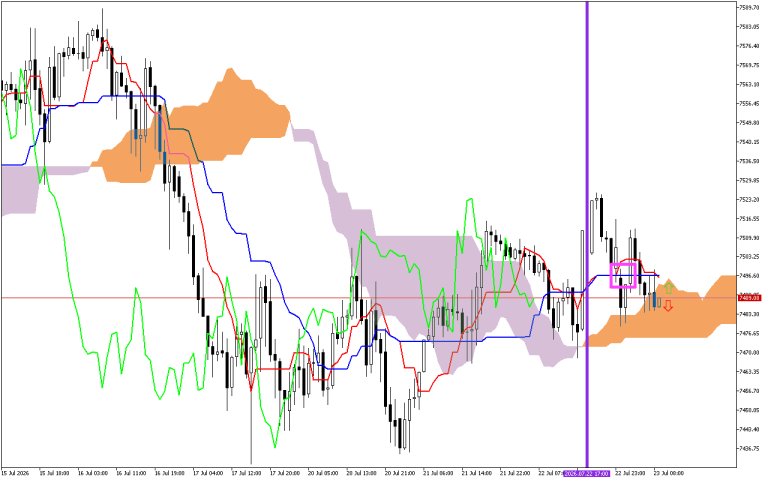Click the 15 Jul 2026 time label
The image size is (768, 480).
coord(15,474)
